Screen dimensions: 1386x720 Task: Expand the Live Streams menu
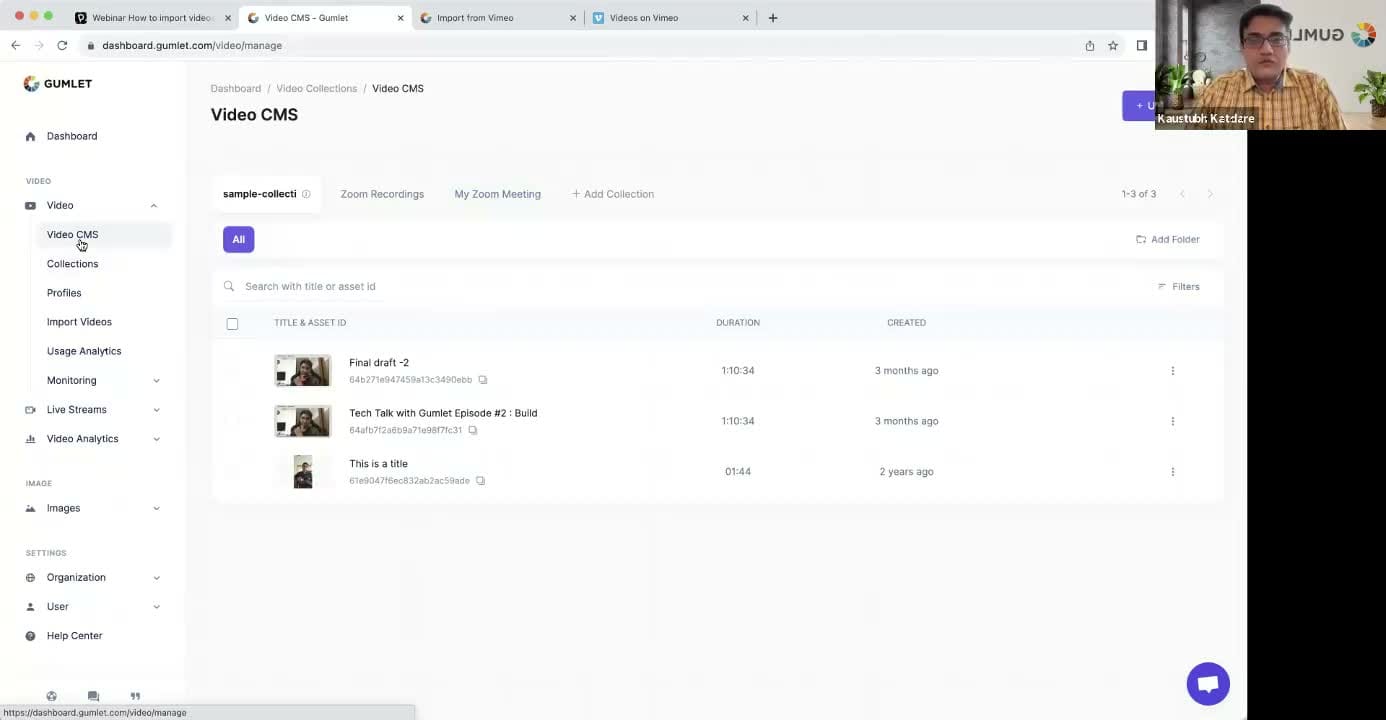coord(156,410)
